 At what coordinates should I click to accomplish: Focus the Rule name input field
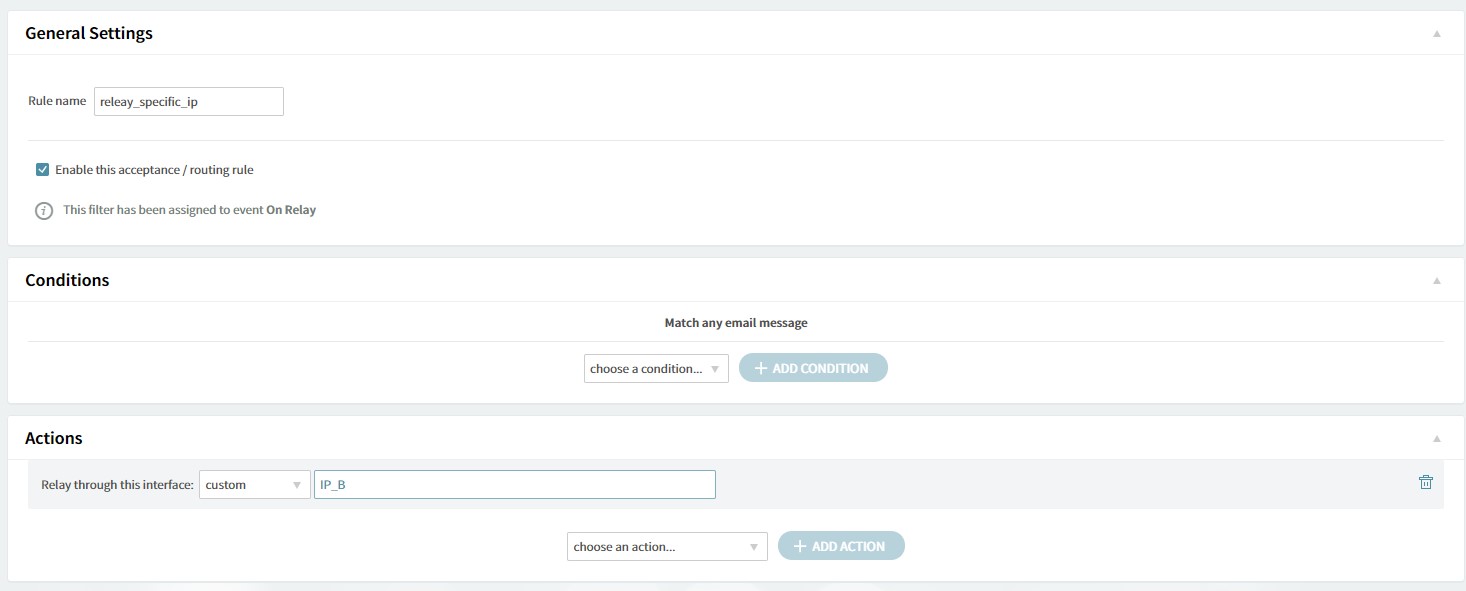189,101
